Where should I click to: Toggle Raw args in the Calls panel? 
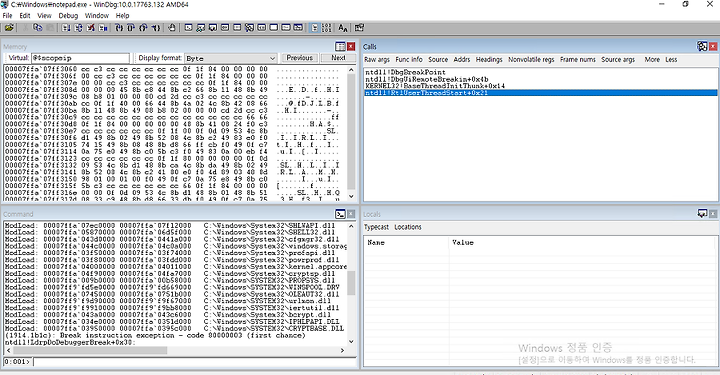click(x=377, y=60)
